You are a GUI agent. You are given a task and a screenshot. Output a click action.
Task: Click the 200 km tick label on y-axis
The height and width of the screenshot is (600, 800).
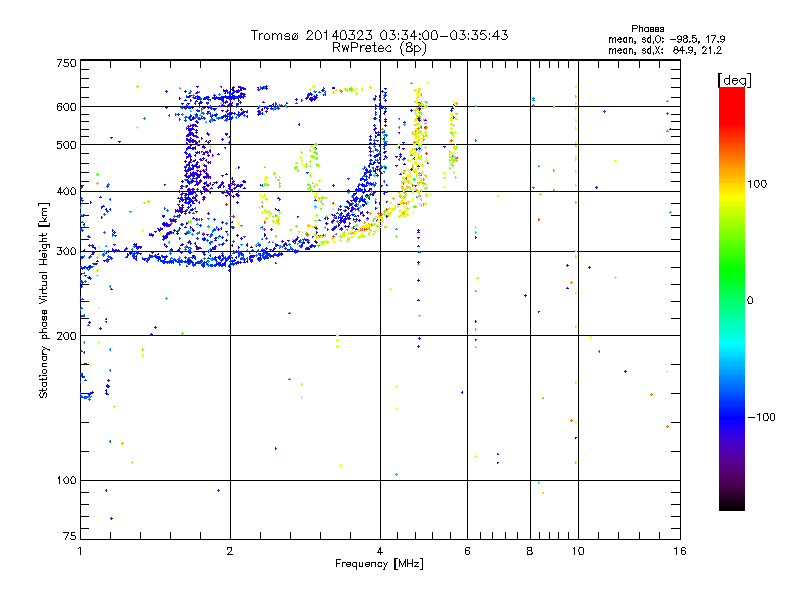click(x=66, y=336)
